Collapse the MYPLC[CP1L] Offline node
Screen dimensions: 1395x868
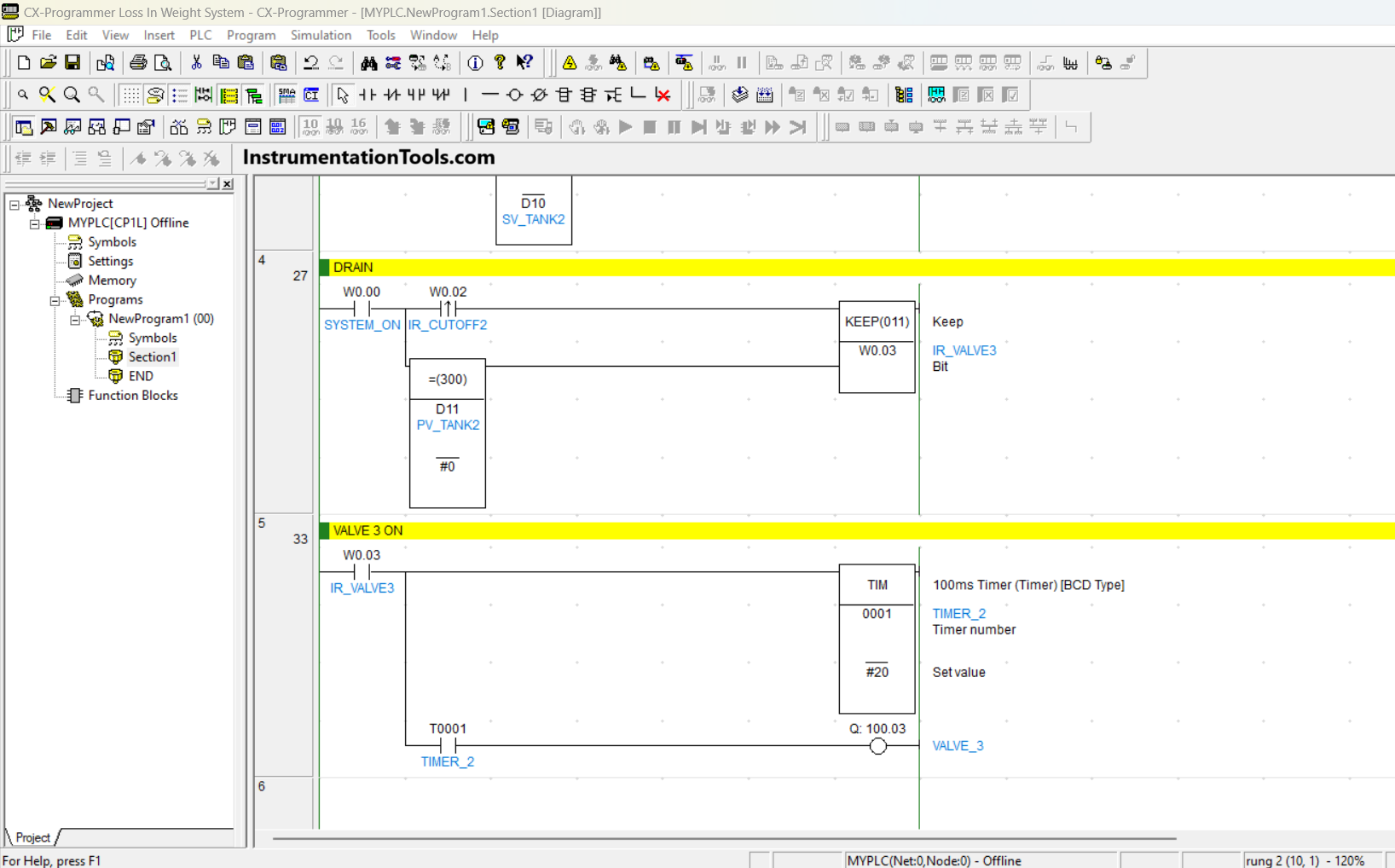click(x=35, y=223)
